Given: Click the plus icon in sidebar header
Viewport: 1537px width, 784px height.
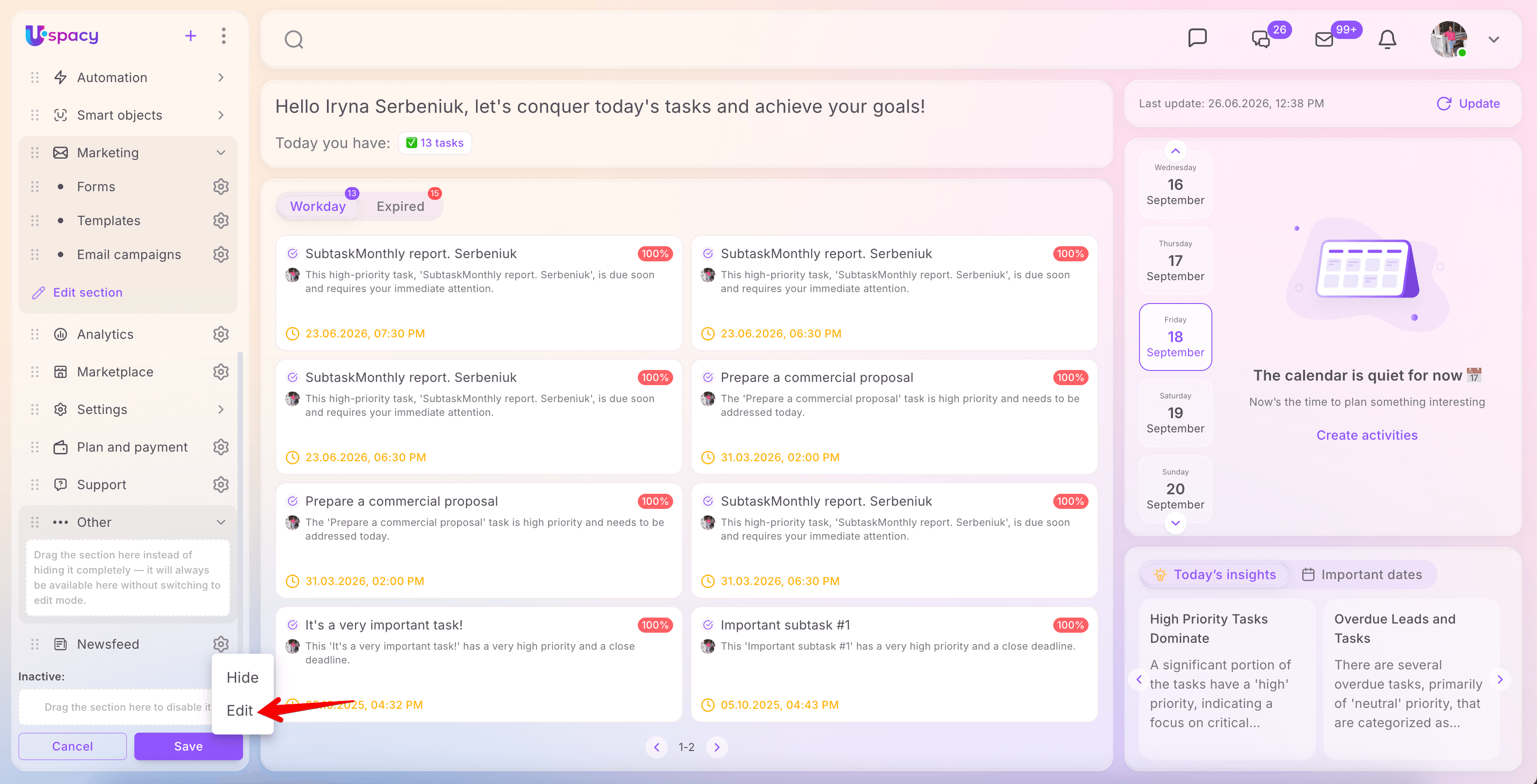Looking at the screenshot, I should tap(190, 36).
